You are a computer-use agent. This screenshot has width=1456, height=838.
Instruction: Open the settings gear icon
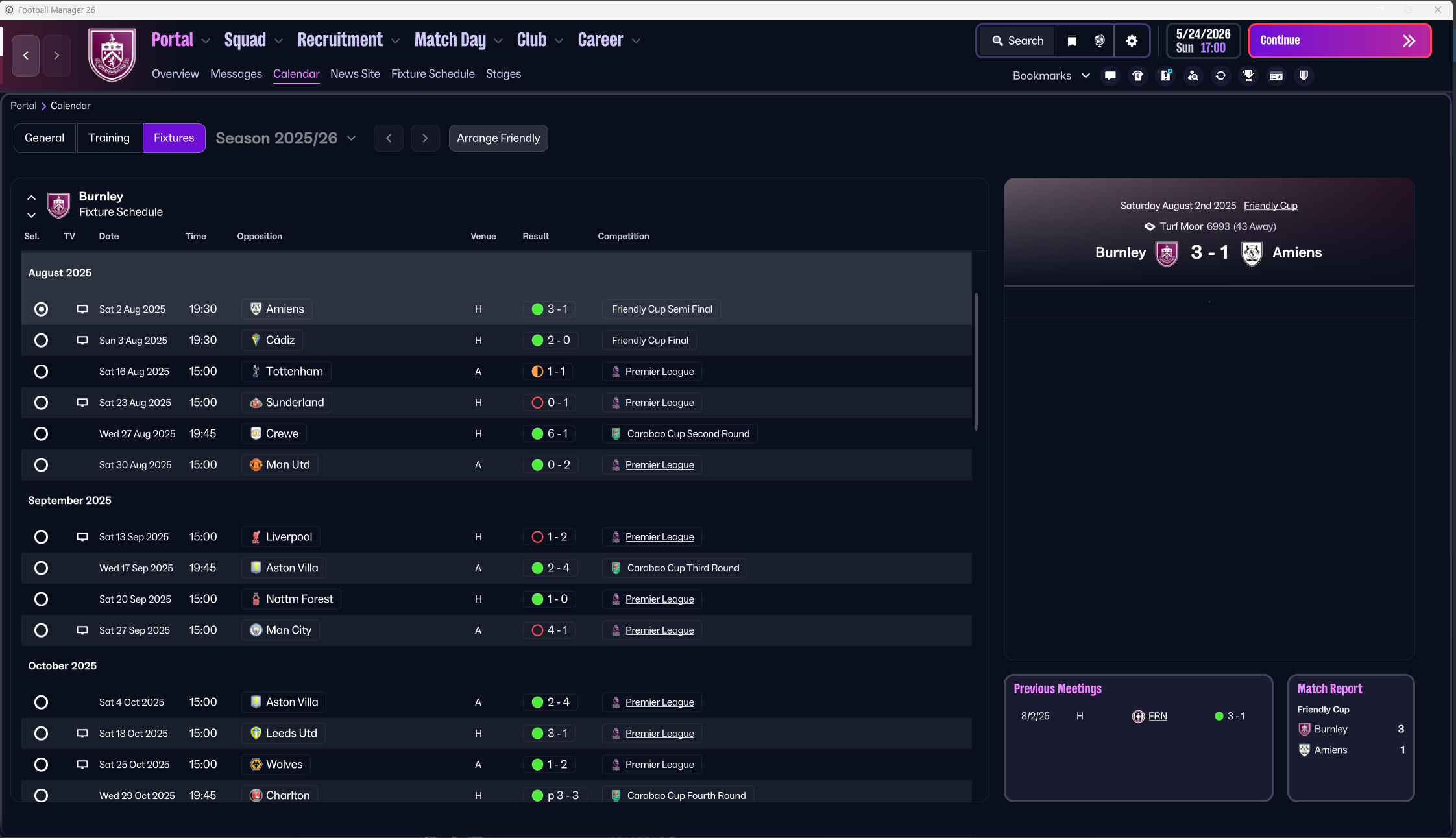tap(1132, 41)
